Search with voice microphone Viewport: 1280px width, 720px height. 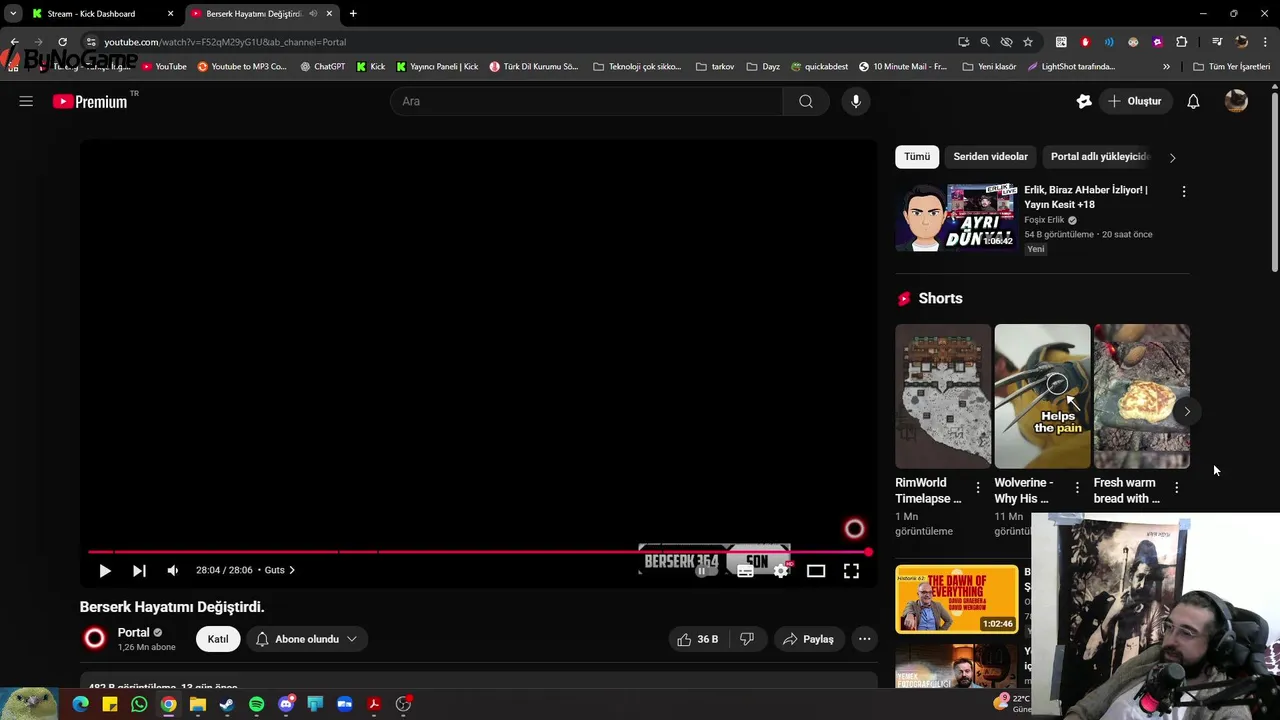(856, 101)
